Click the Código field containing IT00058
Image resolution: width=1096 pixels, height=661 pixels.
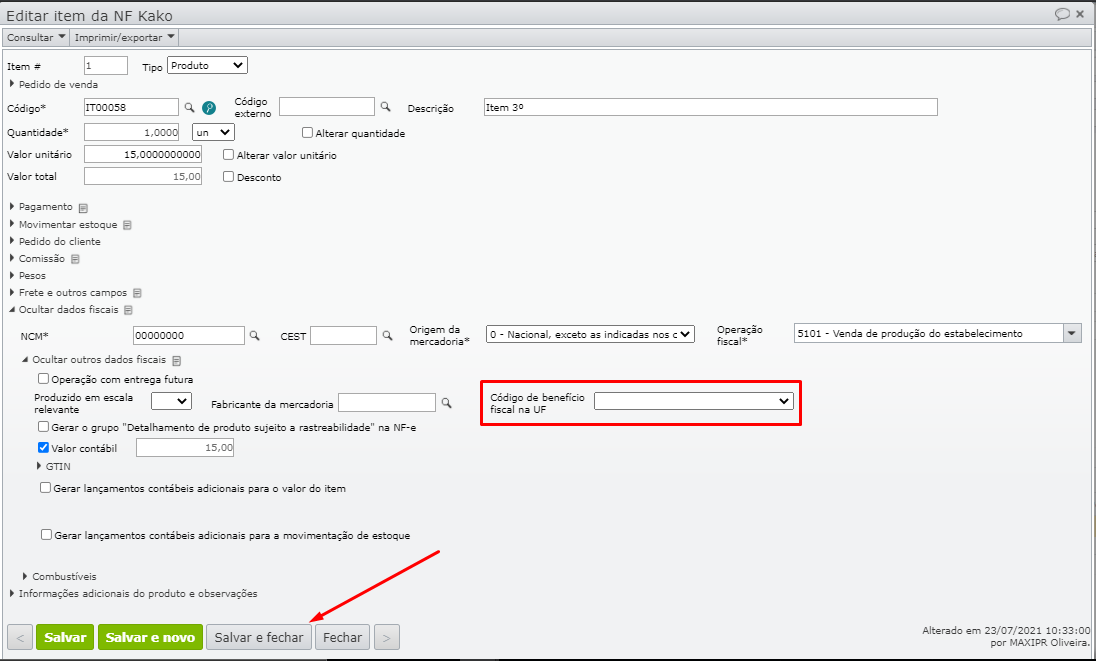(131, 107)
